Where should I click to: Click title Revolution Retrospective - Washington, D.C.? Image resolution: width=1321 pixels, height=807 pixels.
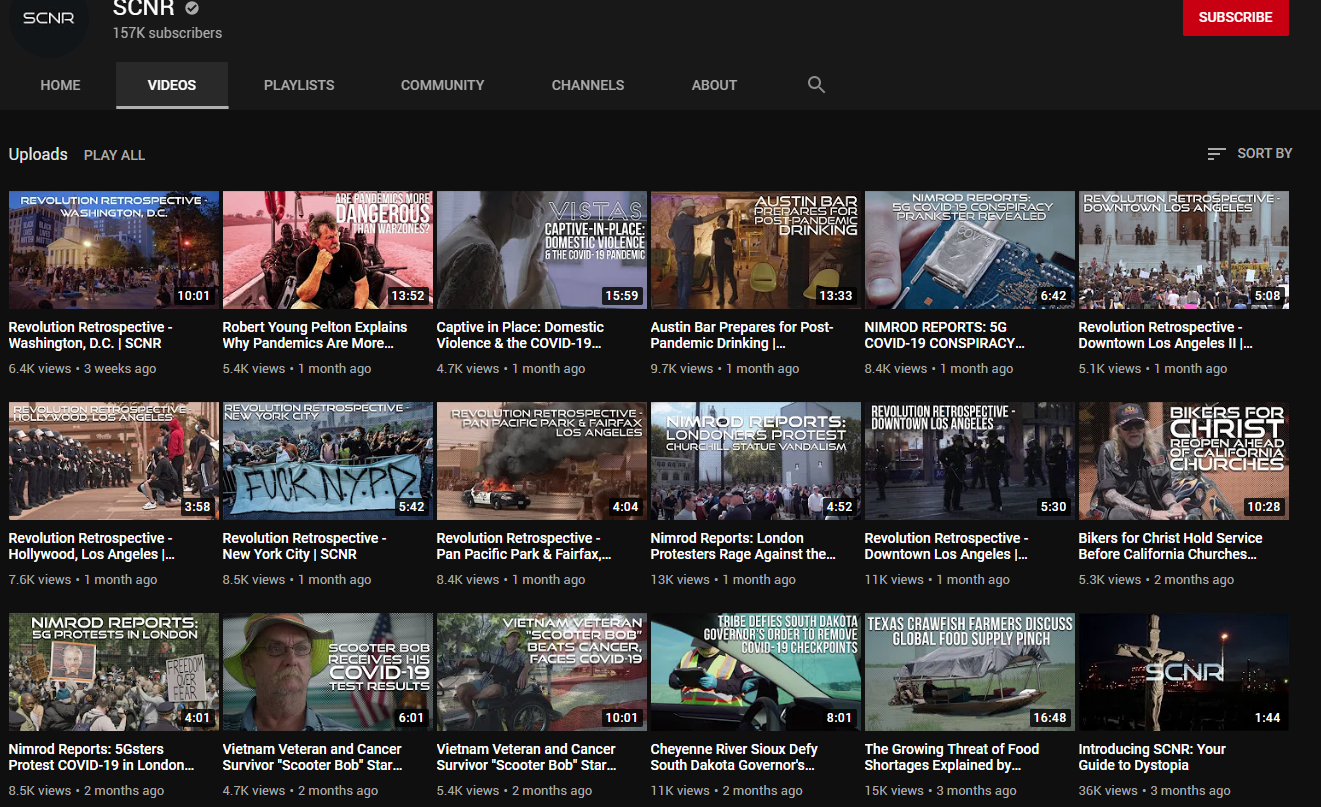[x=90, y=335]
